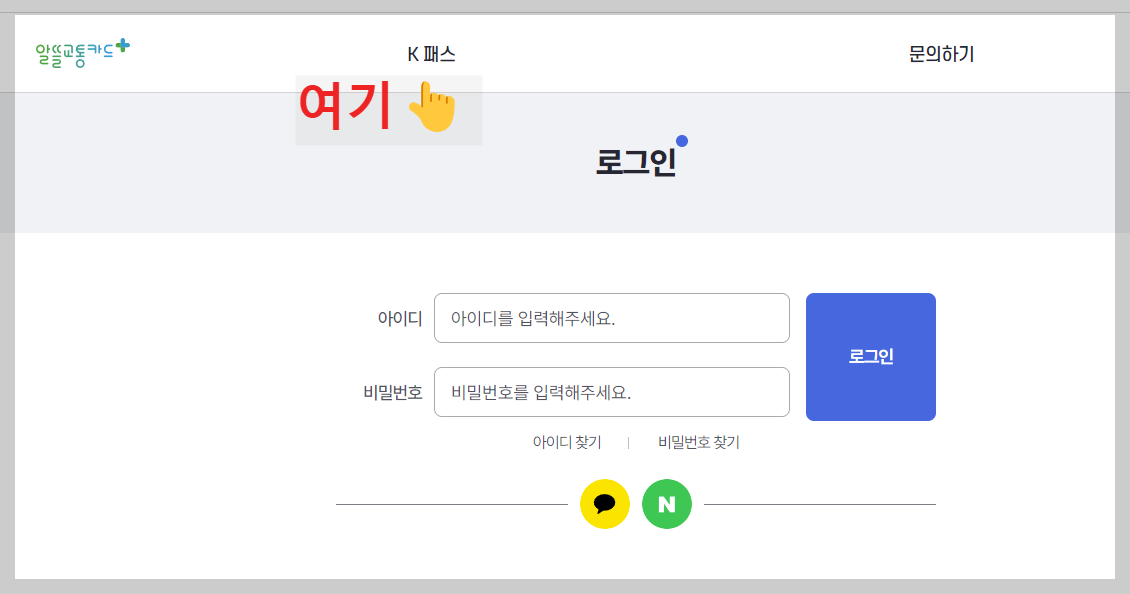Open the K 패스 menu

(433, 55)
